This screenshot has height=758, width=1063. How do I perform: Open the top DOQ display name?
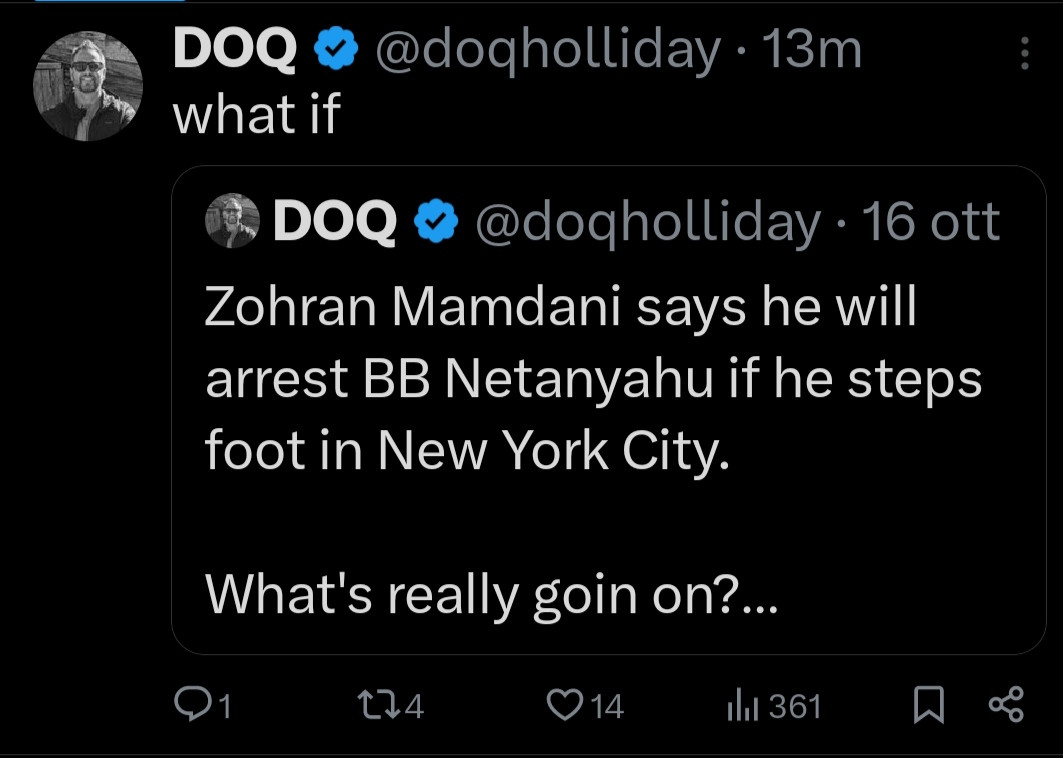pos(235,50)
